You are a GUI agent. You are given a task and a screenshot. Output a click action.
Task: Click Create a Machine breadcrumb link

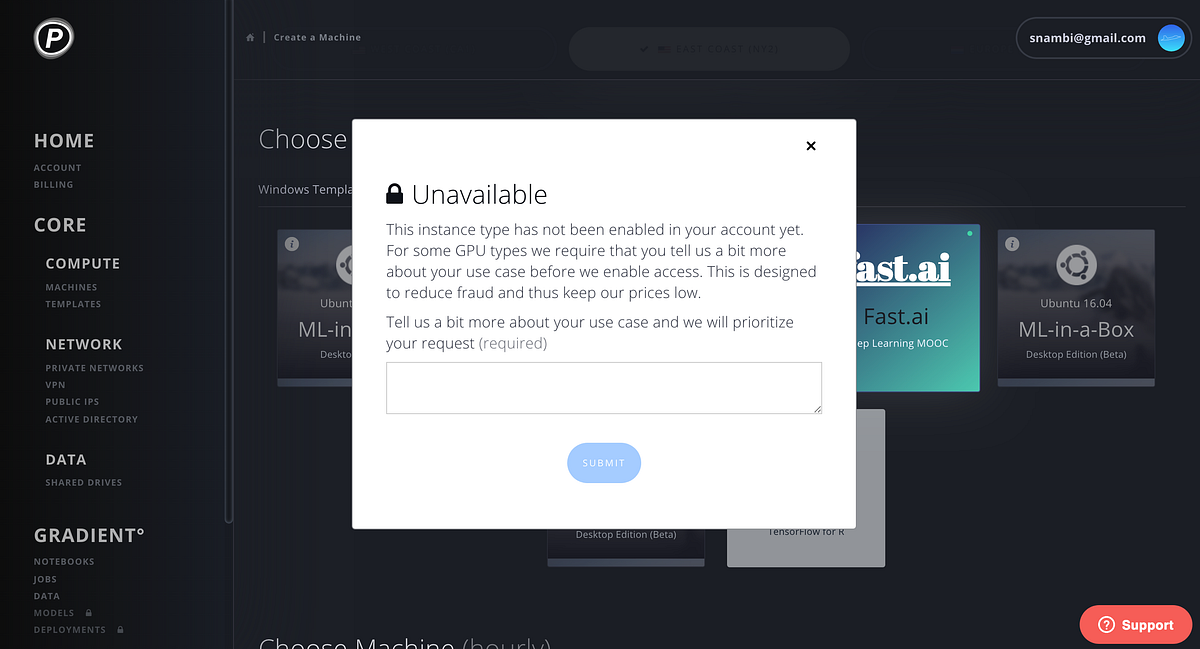(x=317, y=37)
